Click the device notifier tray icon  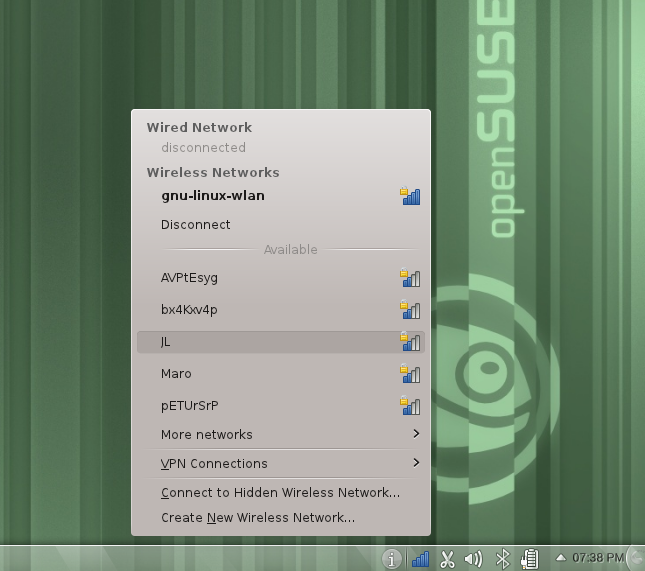(529, 559)
